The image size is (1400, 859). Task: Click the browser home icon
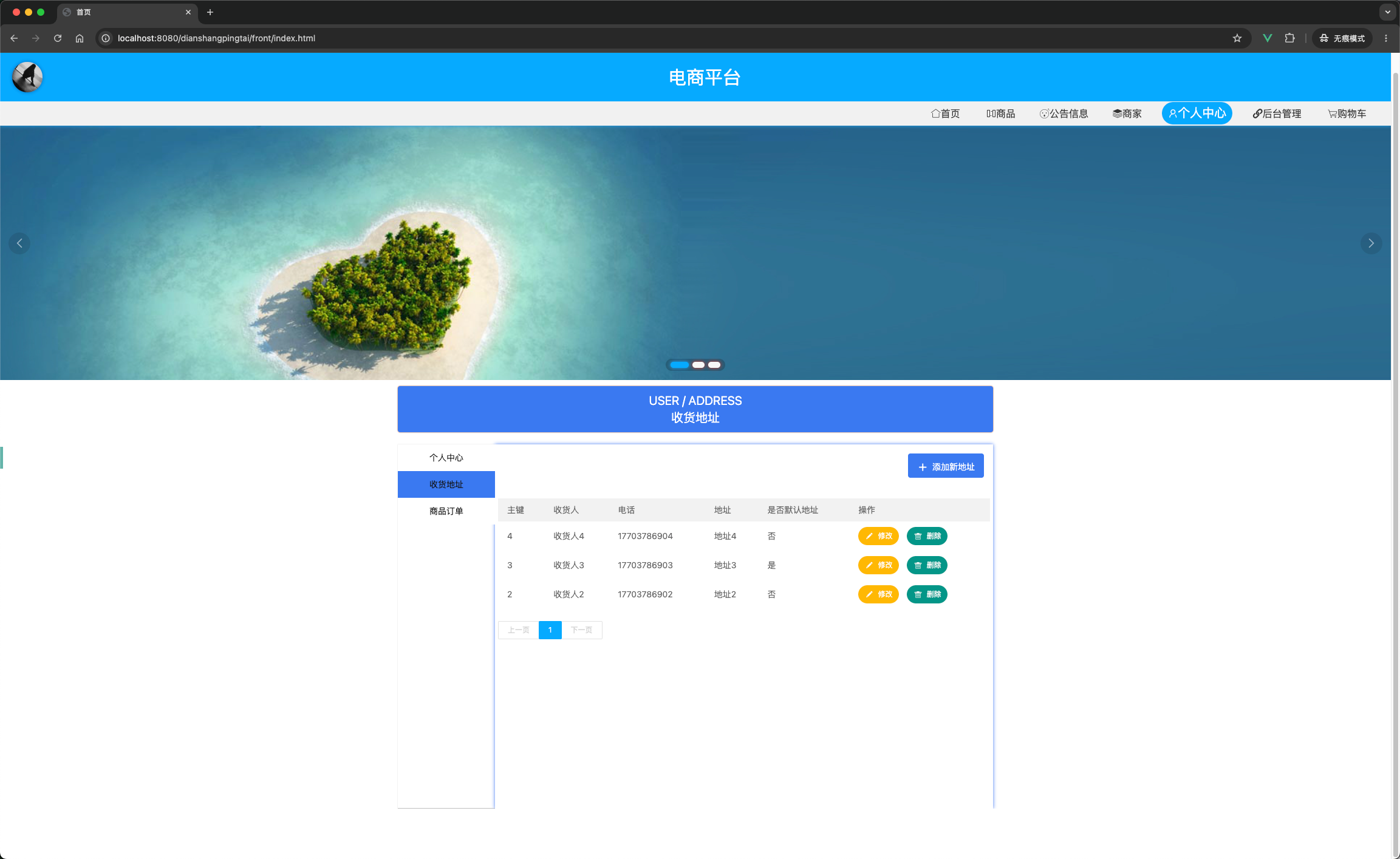click(x=80, y=38)
